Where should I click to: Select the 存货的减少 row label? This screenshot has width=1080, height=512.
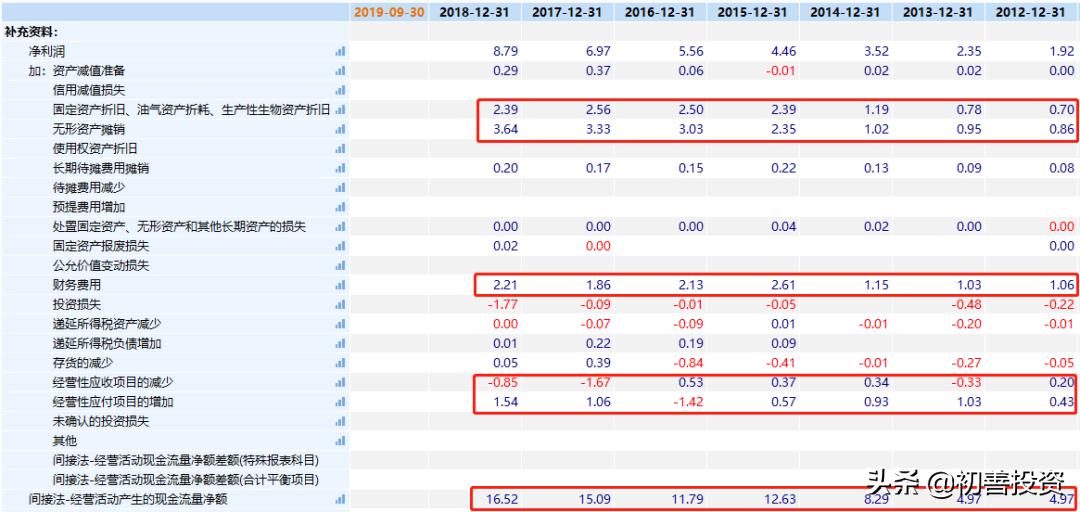pos(83,362)
